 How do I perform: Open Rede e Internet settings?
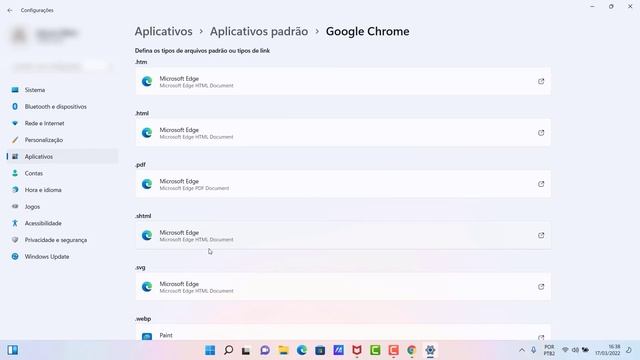tap(62, 123)
